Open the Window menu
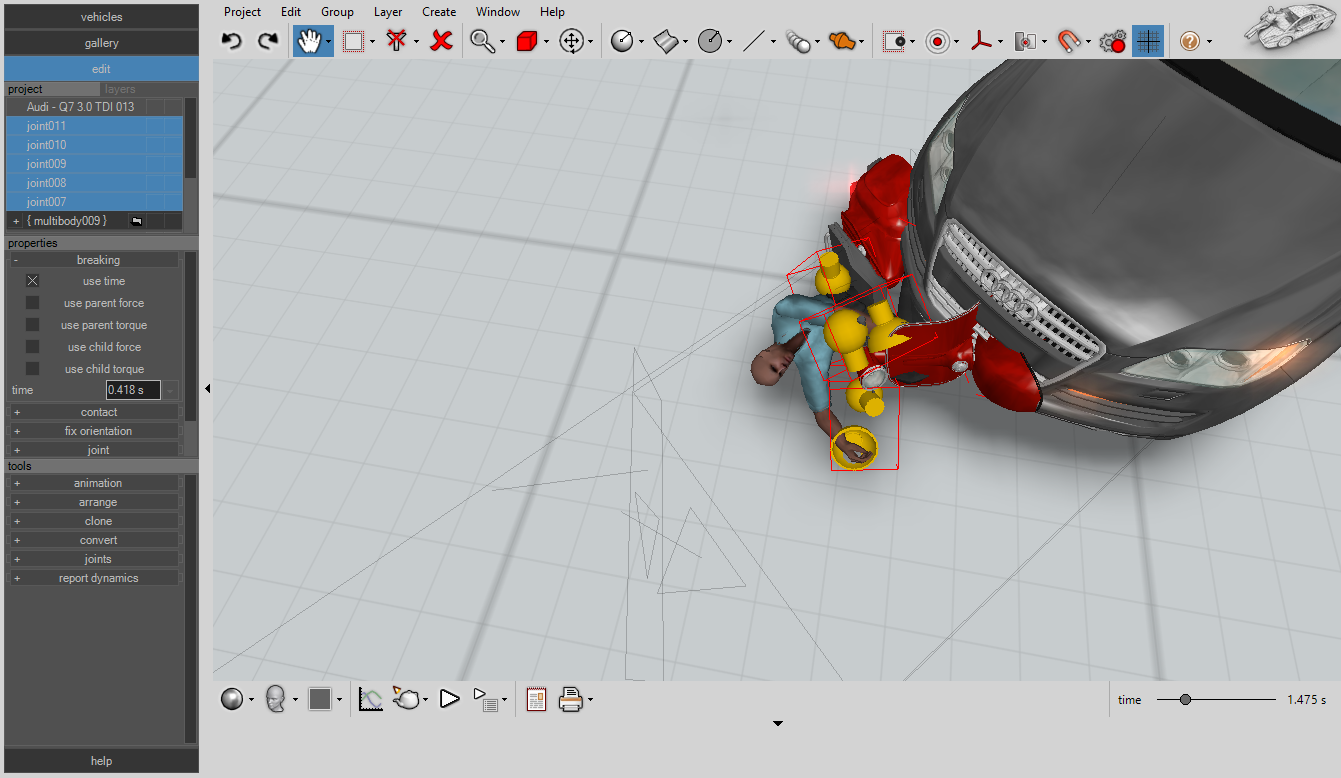Screen dimensions: 1341x778 tap(498, 12)
